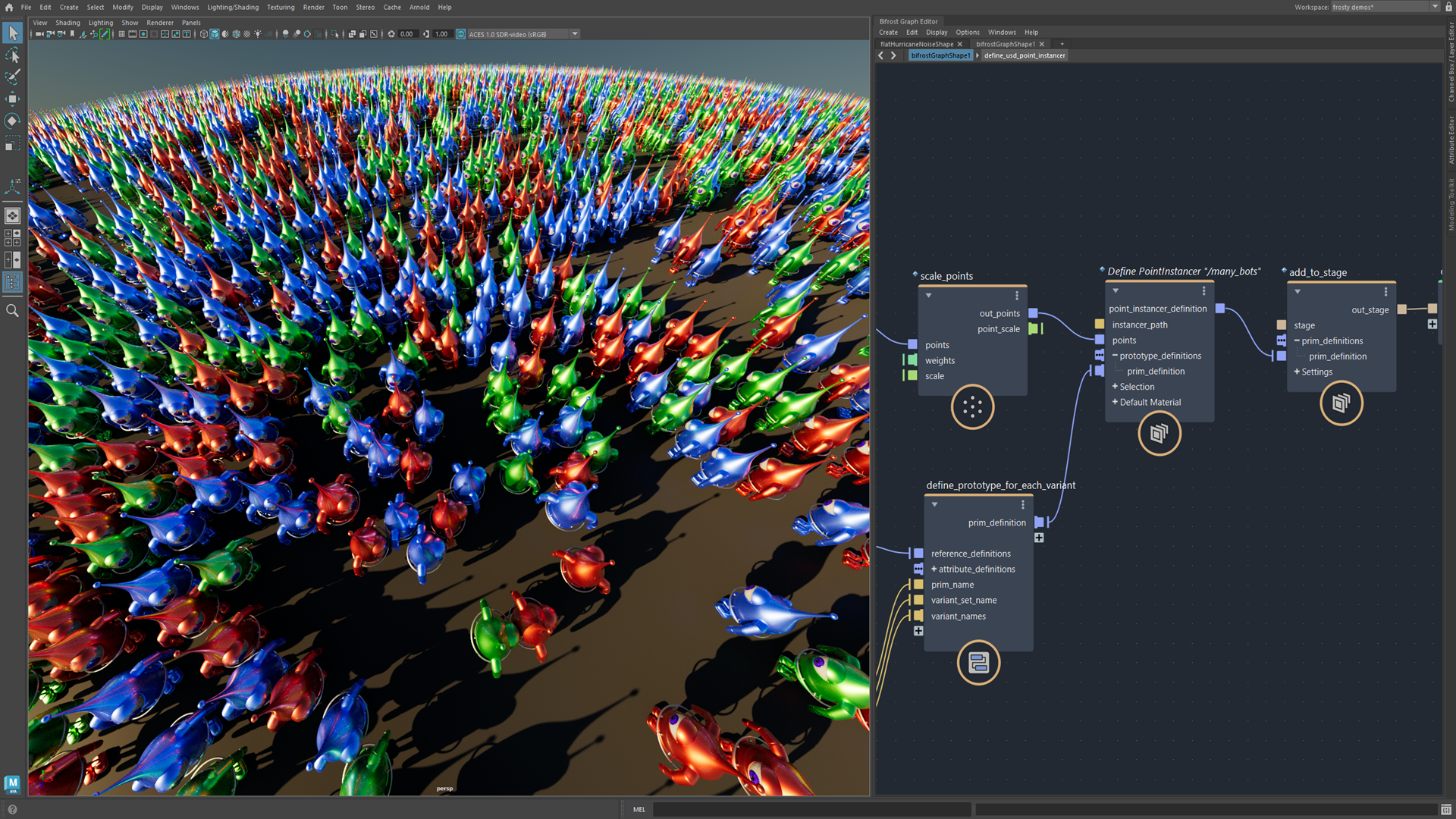Select the Scale tool
This screenshot has width=1456, height=819.
12,143
